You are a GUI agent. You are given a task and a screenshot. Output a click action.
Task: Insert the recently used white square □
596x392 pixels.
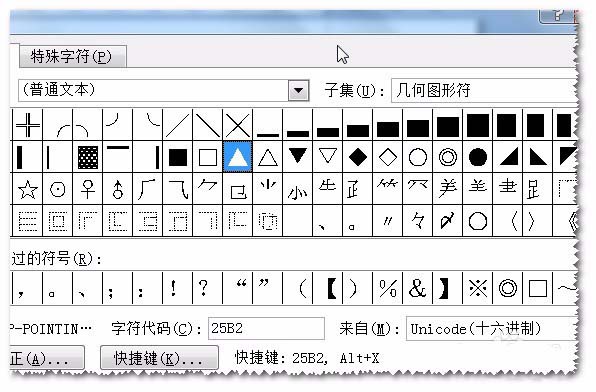coord(538,288)
